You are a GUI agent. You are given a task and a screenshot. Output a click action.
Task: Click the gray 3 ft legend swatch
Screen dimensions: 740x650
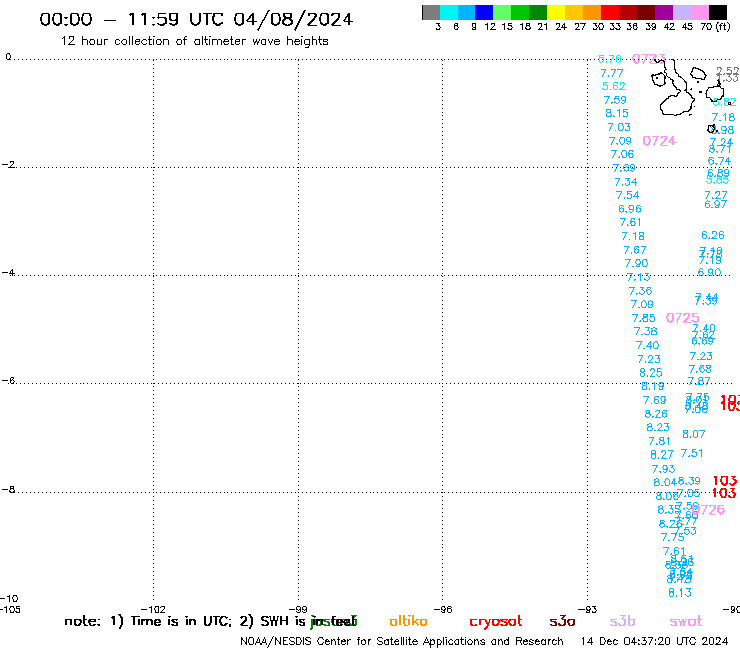click(x=431, y=12)
